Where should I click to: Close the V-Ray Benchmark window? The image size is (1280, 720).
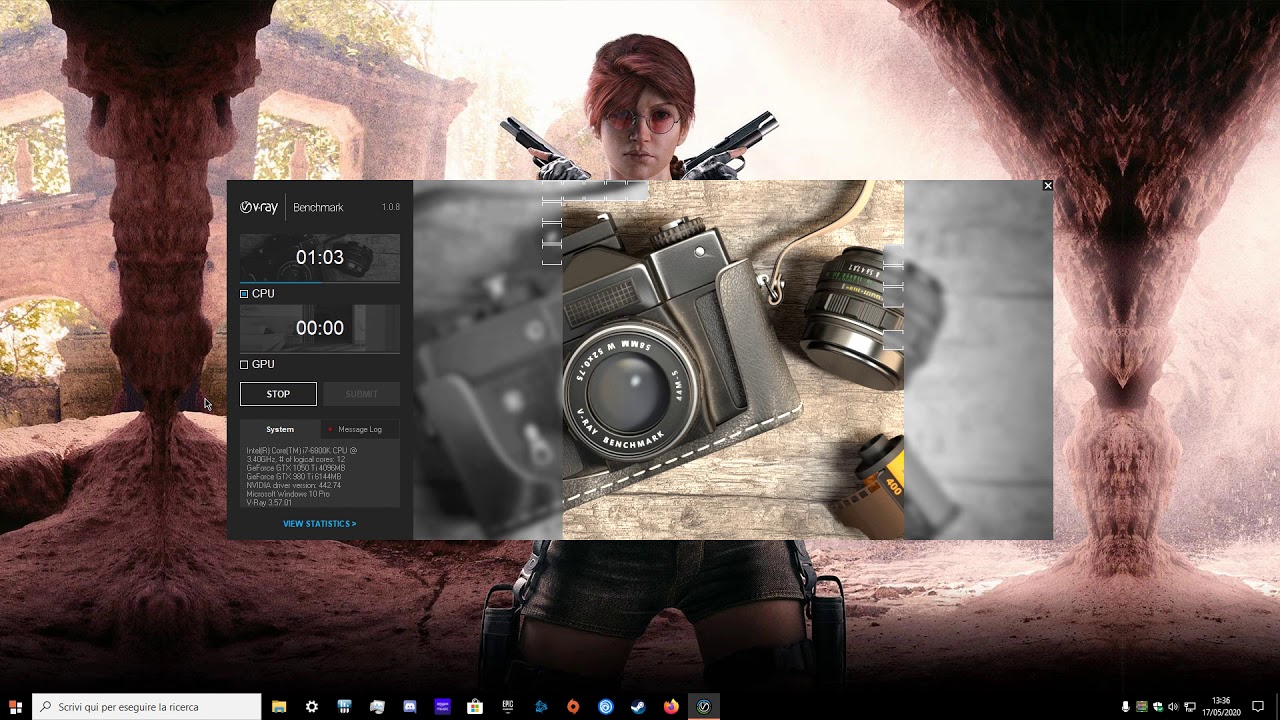click(1048, 185)
